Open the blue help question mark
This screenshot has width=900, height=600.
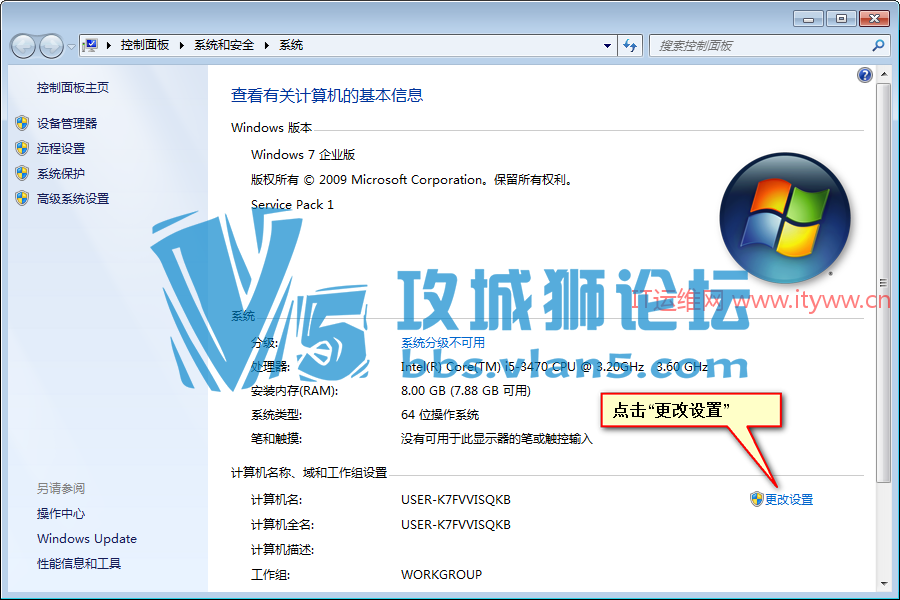tap(864, 75)
